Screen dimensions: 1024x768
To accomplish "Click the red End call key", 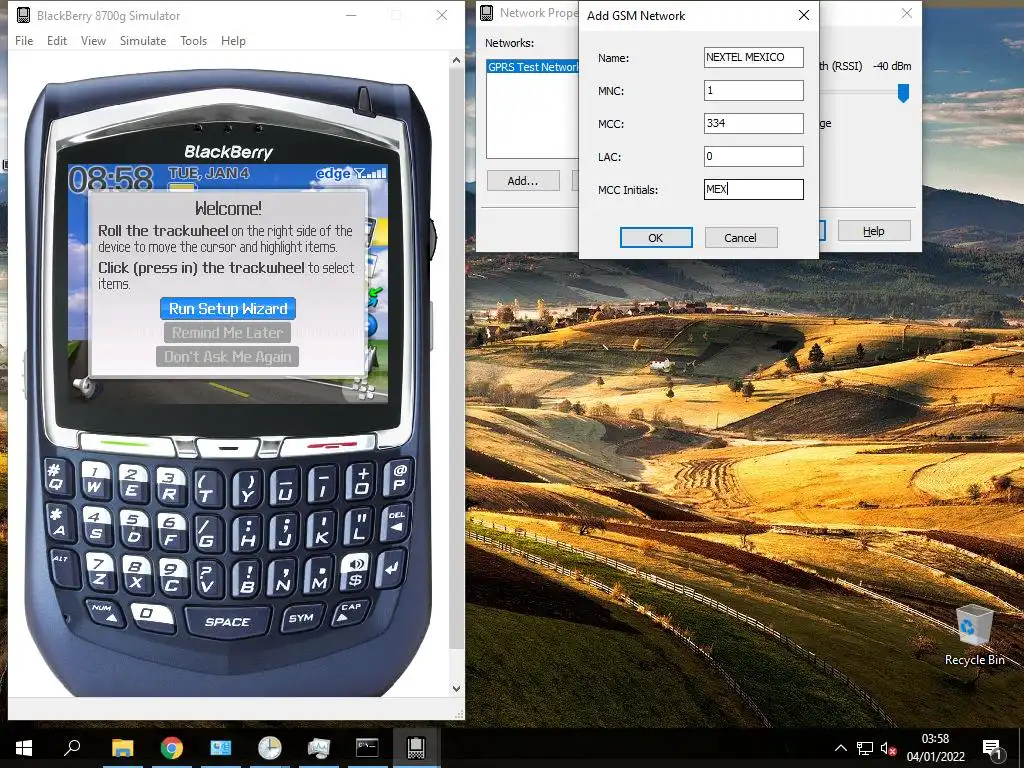I will point(330,446).
